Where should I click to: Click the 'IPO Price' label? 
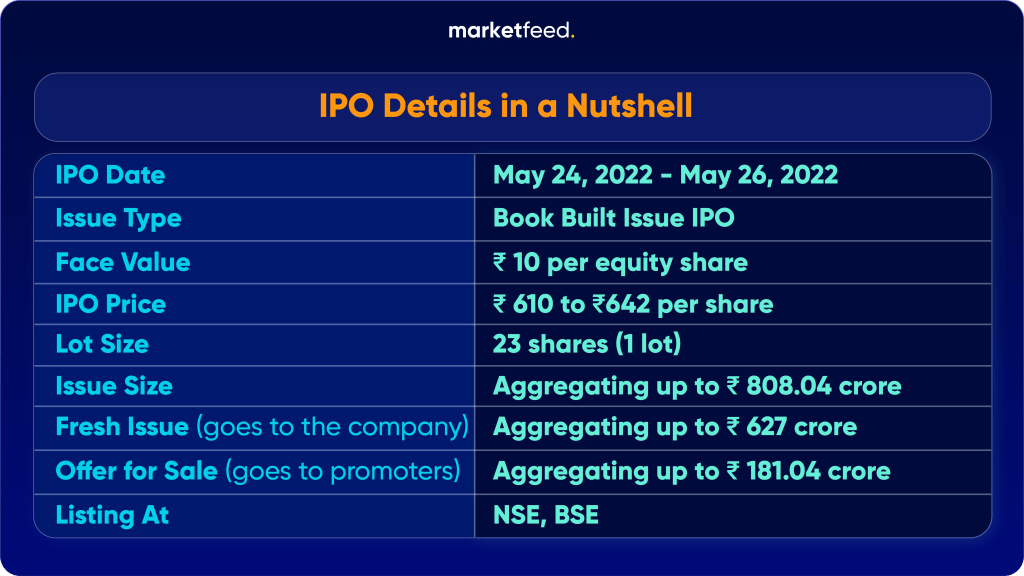110,304
